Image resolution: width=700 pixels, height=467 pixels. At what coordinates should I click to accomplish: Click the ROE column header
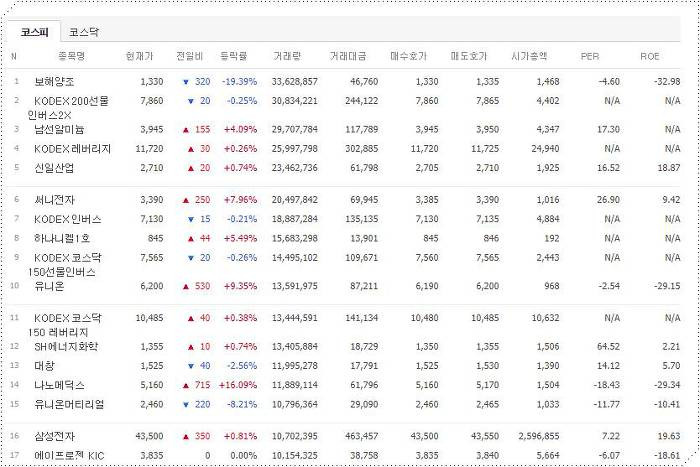click(650, 56)
